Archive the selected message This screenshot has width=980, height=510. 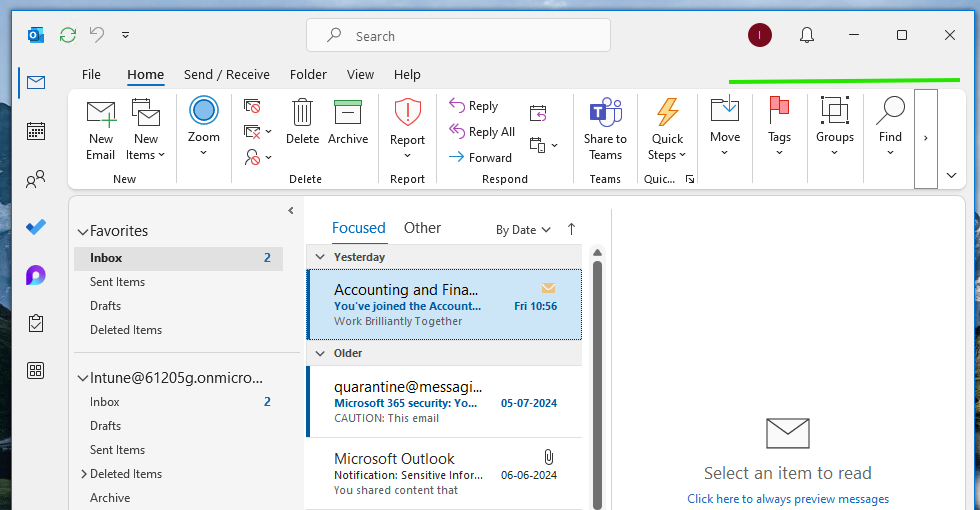348,122
